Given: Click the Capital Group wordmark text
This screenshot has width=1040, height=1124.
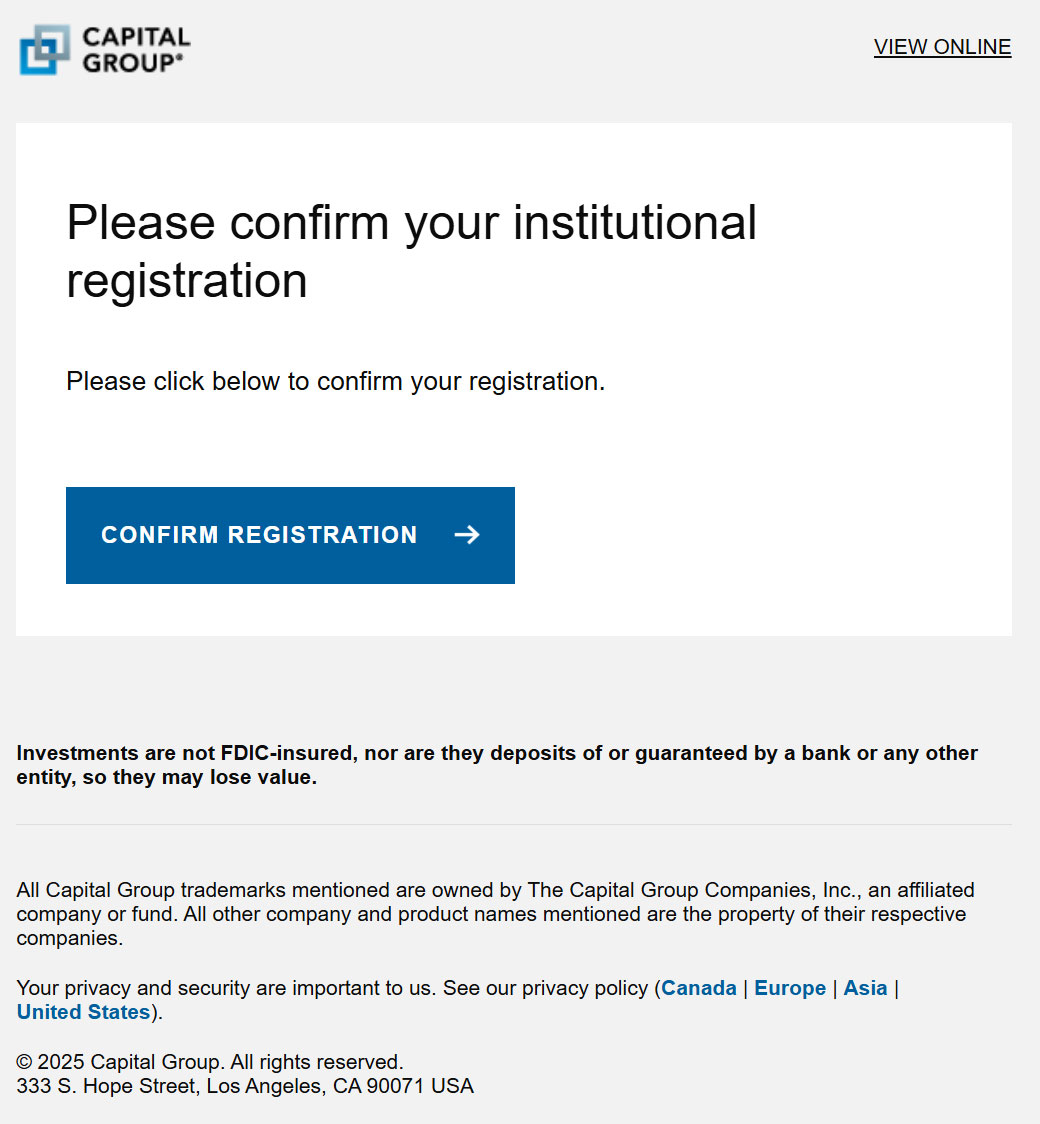Looking at the screenshot, I should [135, 50].
